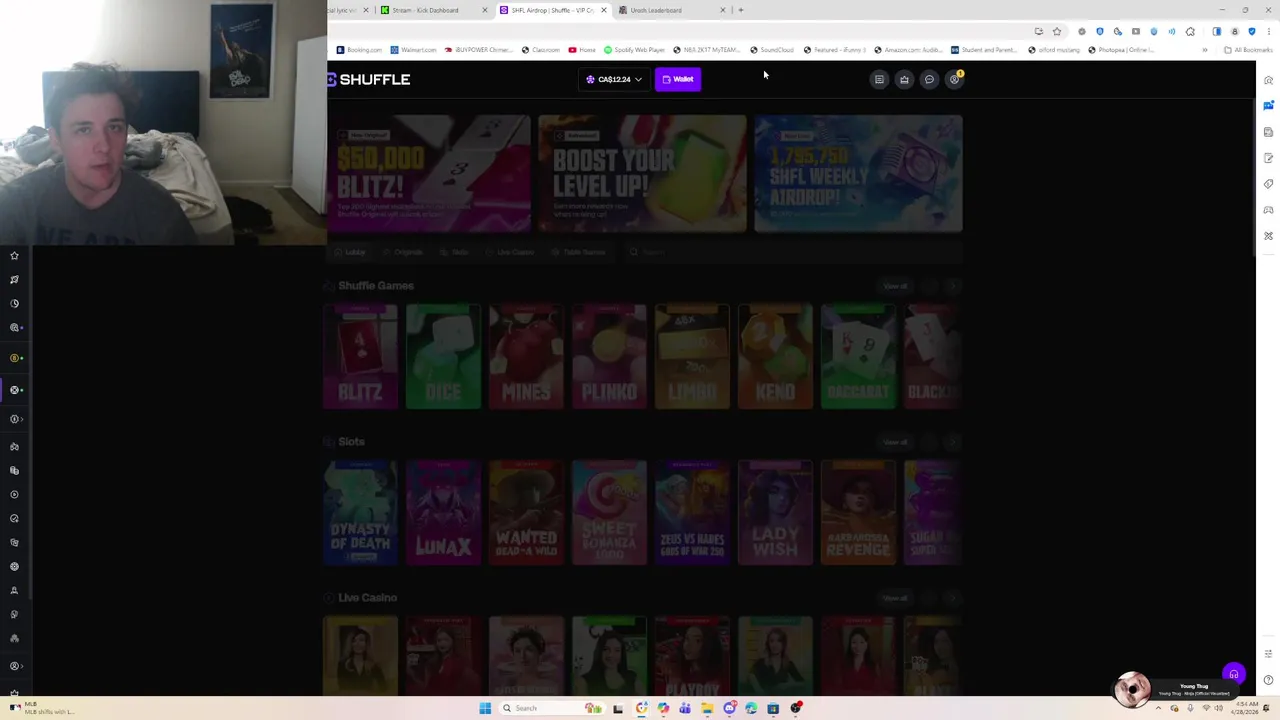Open the Windows Start menu
Screen dimensions: 1280x720
coord(485,708)
